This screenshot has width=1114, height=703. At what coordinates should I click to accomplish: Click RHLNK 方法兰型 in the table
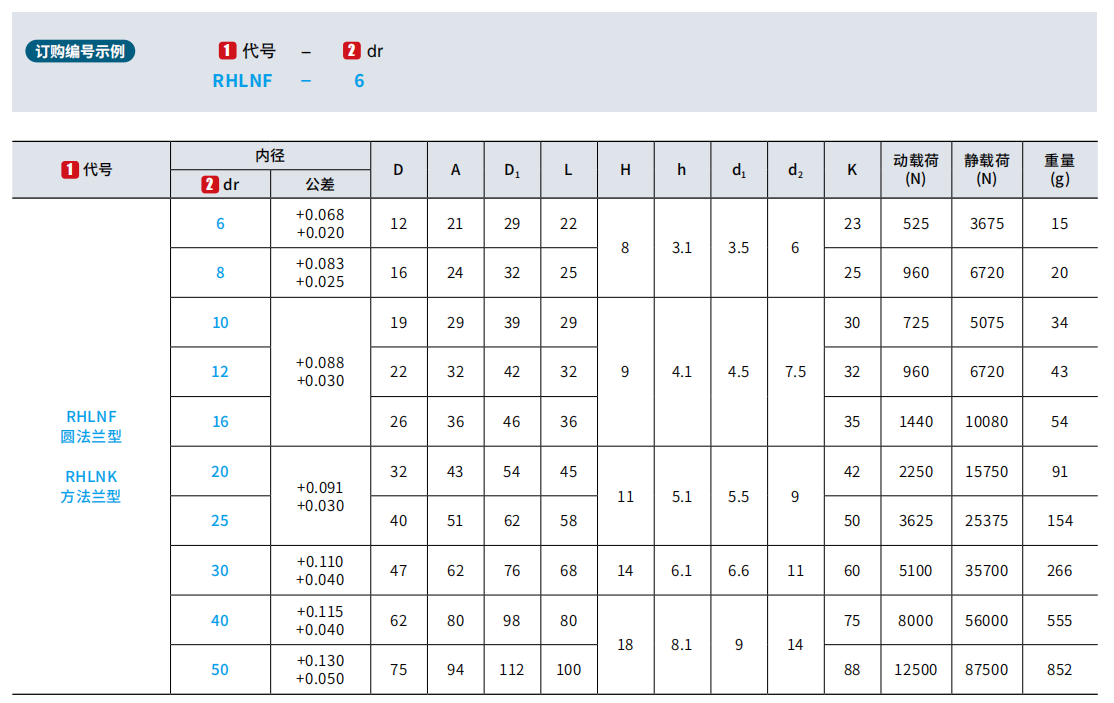tap(91, 486)
